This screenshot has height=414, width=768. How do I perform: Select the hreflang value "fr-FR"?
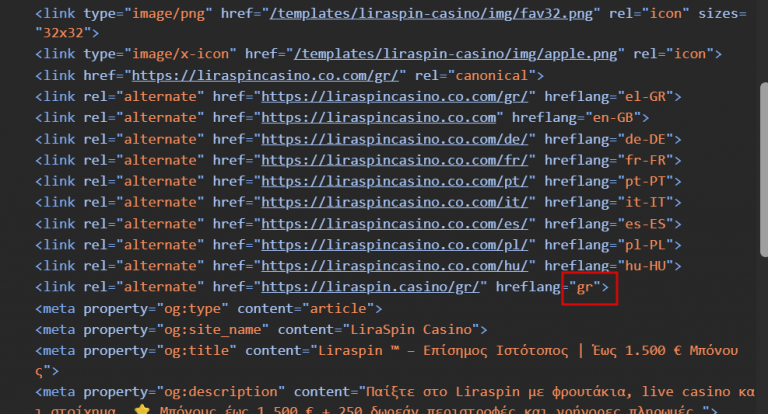[x=646, y=160]
